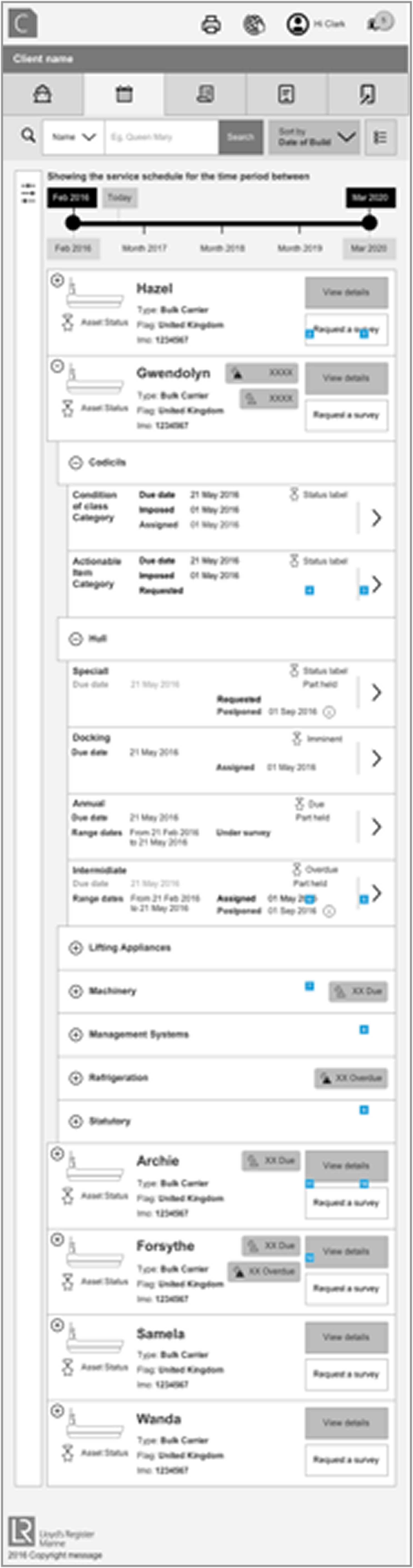
Task: Select the end handle of timeline slider
Action: (369, 223)
